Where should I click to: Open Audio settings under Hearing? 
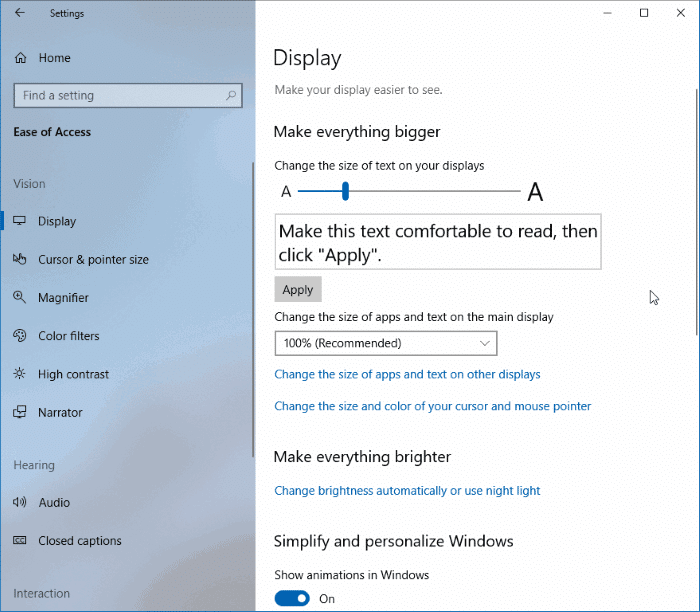click(54, 503)
